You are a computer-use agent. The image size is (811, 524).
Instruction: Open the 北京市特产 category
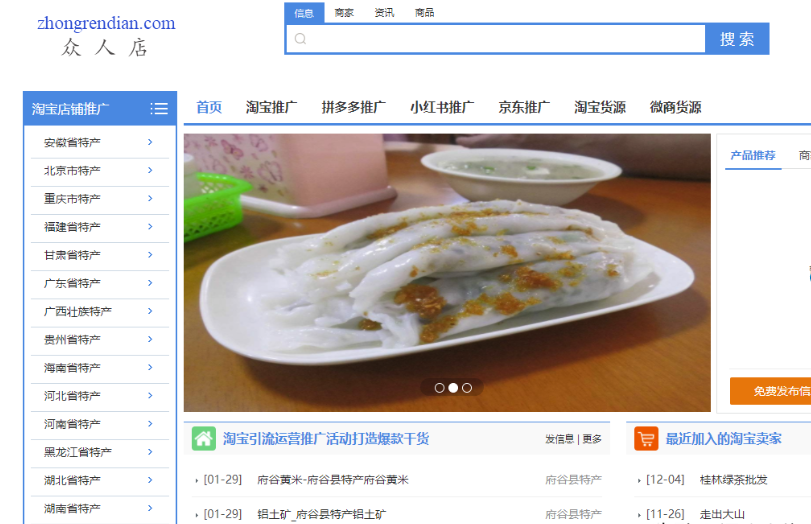tap(72, 170)
